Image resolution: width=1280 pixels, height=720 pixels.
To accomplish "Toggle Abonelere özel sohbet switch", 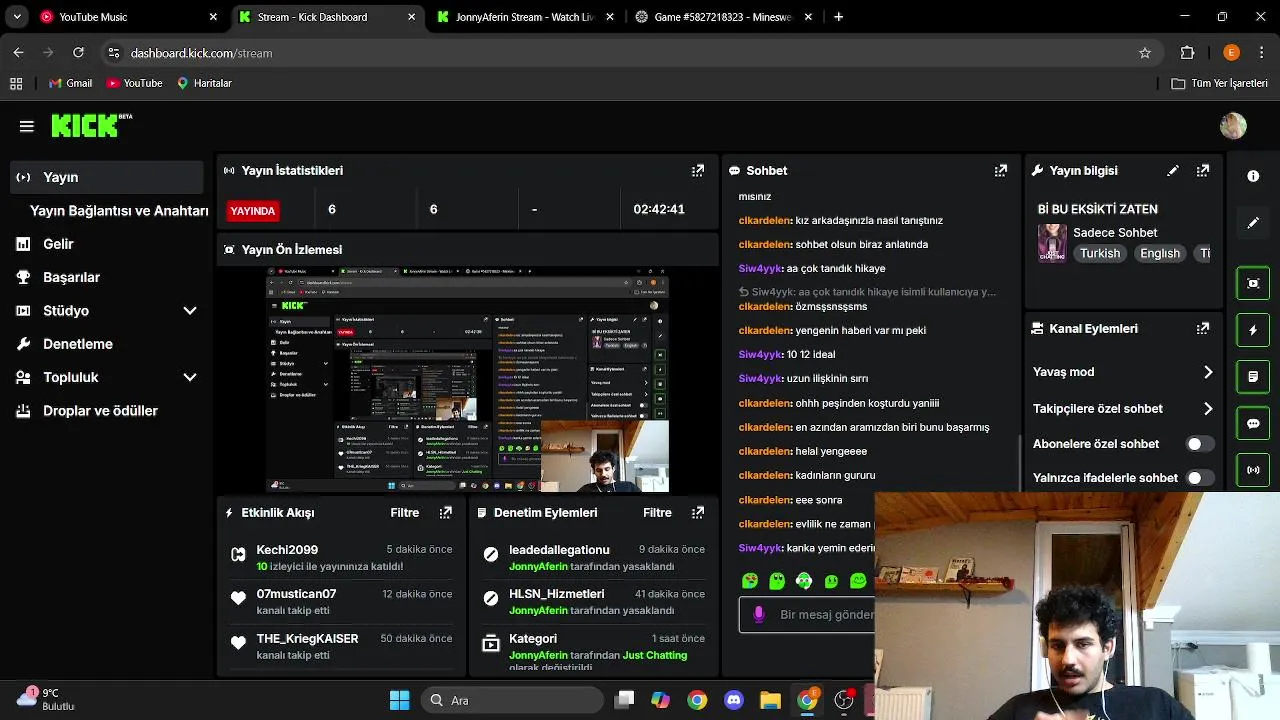I will (1199, 444).
